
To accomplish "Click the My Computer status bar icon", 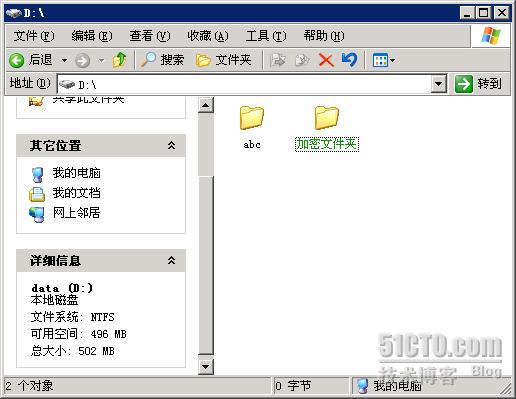I will (362, 386).
